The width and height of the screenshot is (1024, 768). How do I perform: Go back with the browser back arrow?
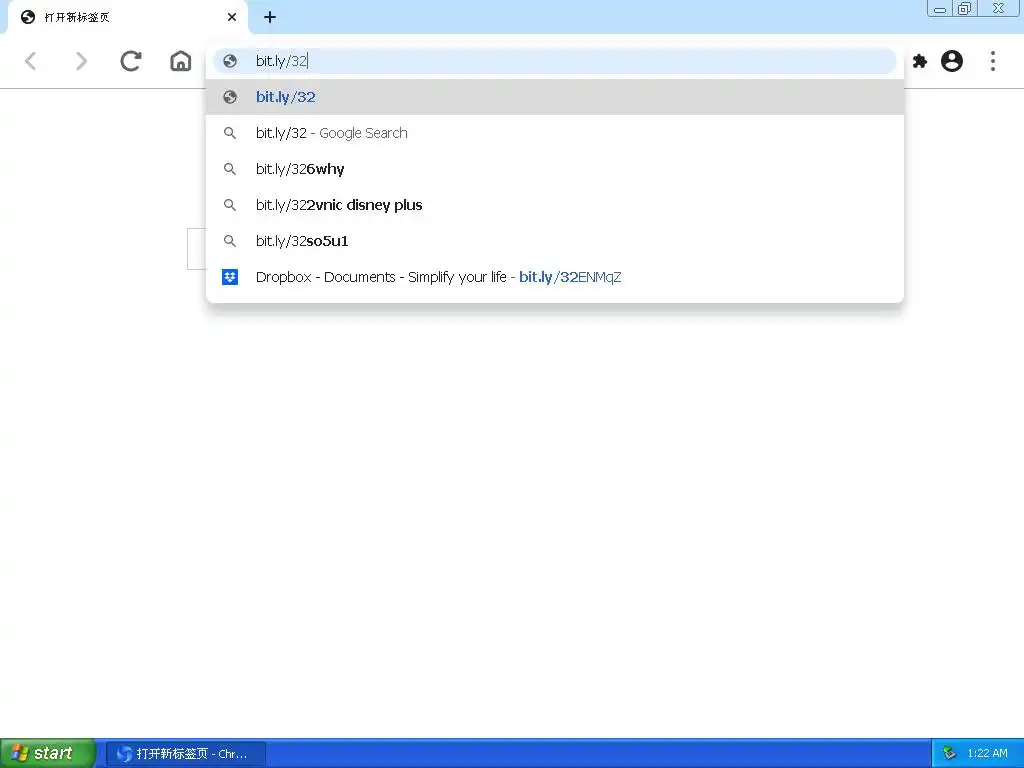point(31,61)
